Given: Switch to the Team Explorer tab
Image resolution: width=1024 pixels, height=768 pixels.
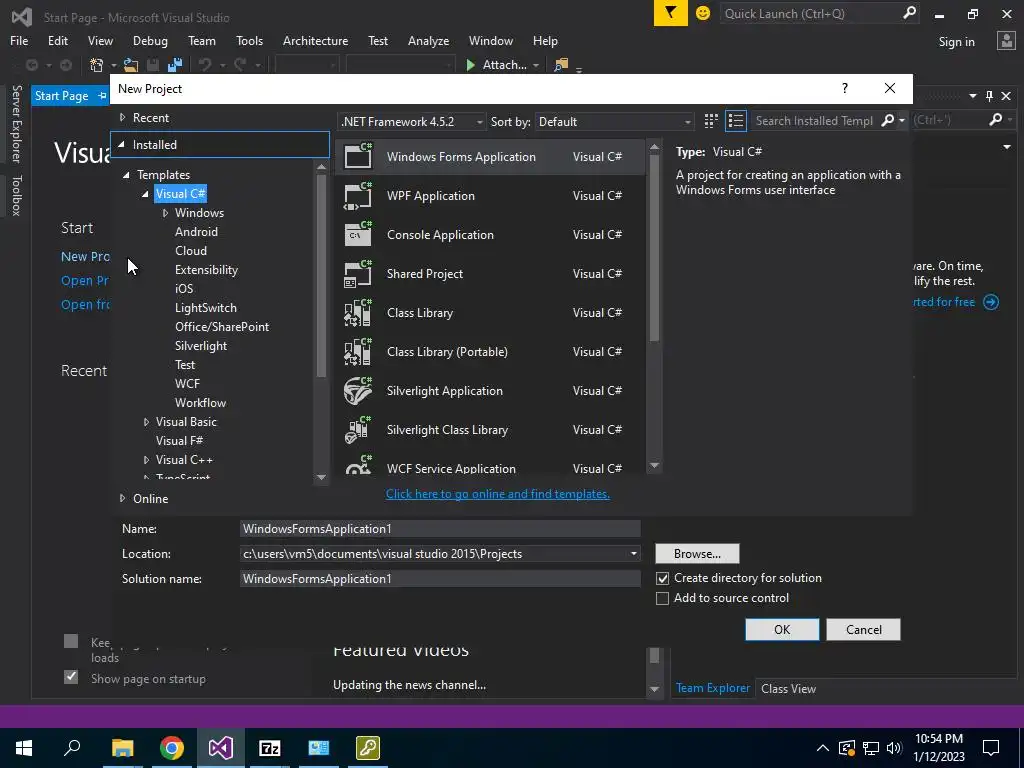Looking at the screenshot, I should pos(712,688).
